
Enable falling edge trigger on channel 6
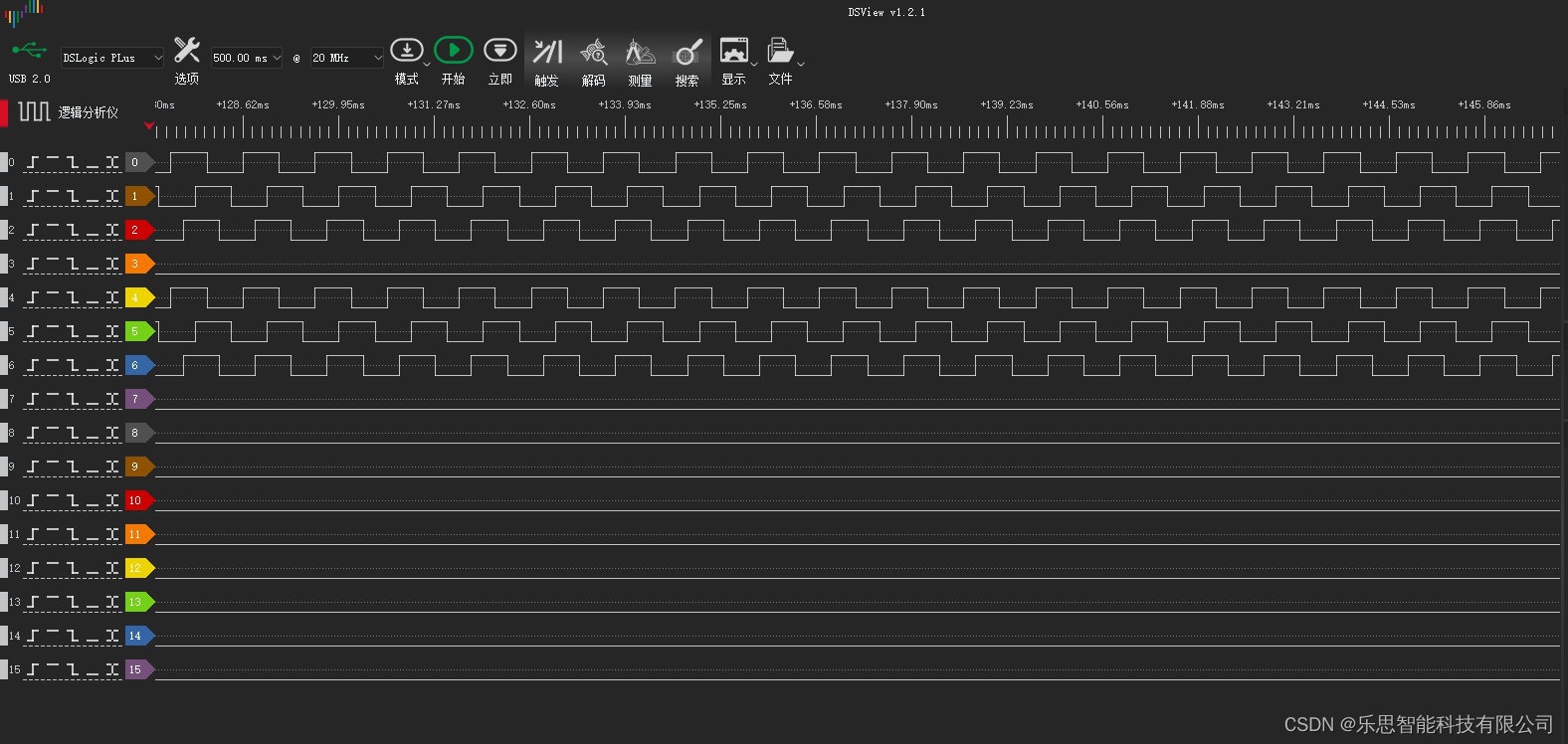pyautogui.click(x=73, y=365)
